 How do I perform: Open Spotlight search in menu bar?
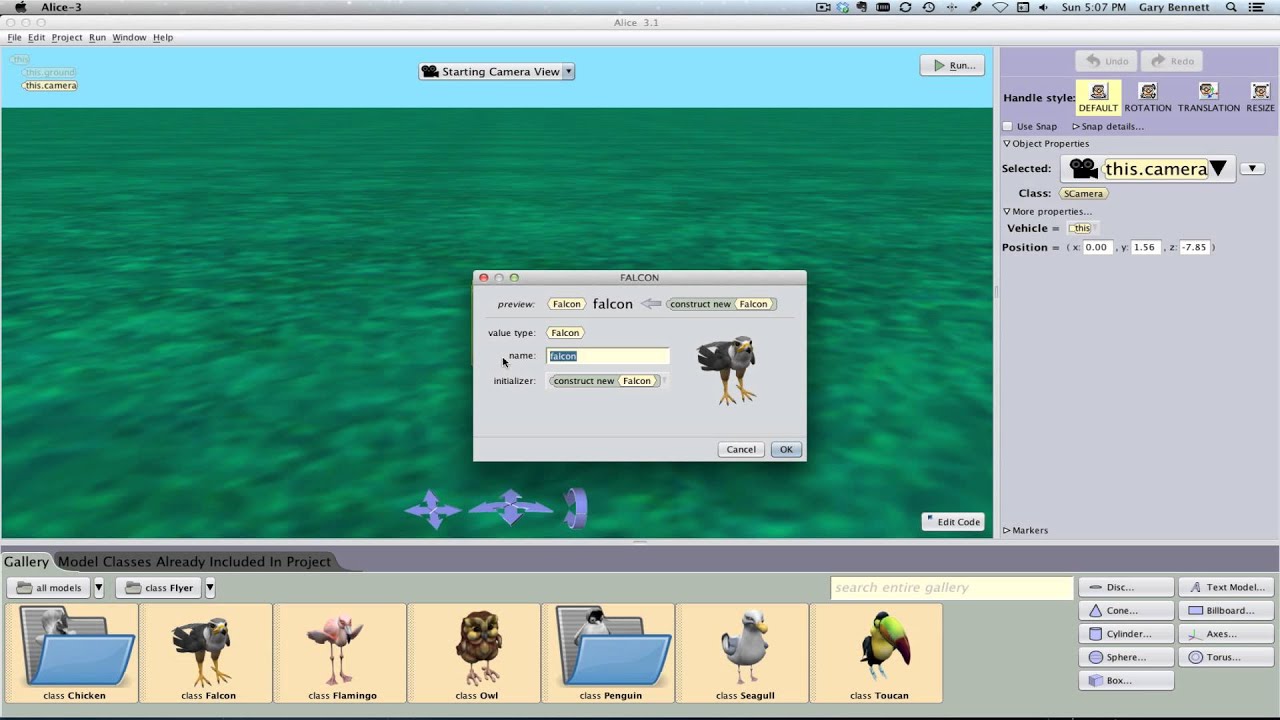[x=1231, y=7]
